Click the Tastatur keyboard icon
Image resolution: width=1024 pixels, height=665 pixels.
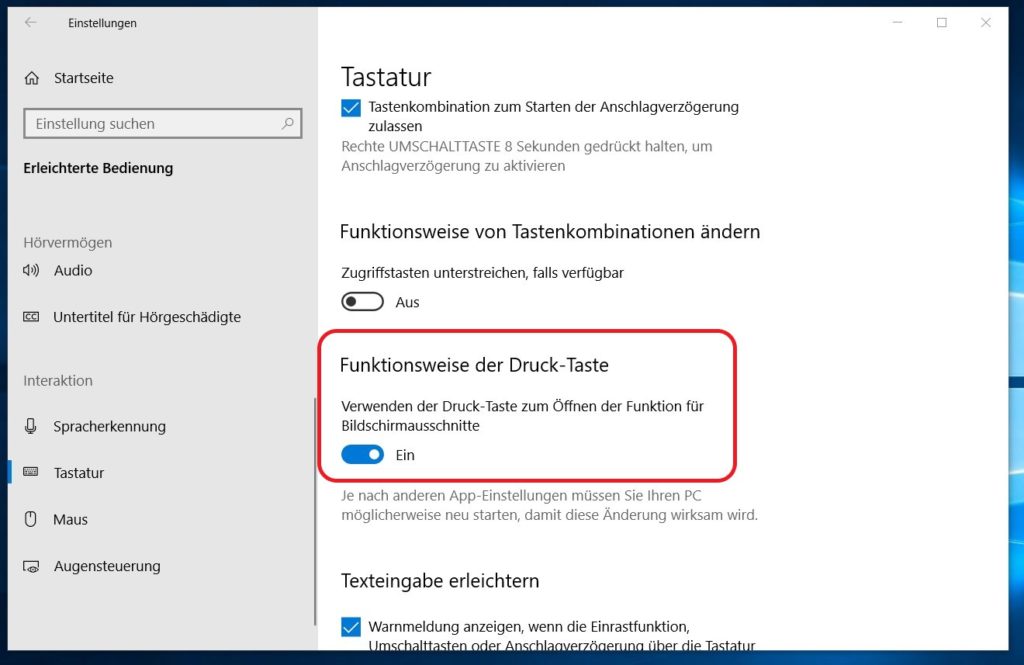tap(31, 472)
